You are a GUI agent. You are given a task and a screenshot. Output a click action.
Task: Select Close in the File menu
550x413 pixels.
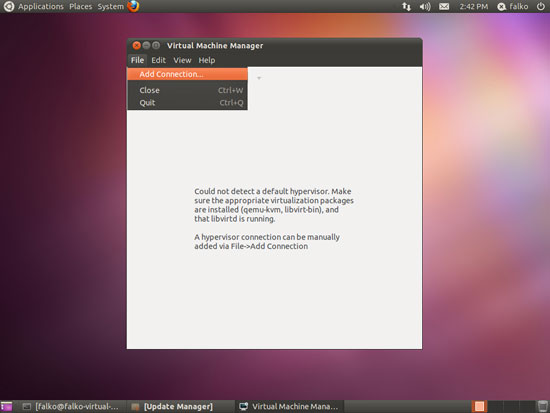(x=187, y=90)
